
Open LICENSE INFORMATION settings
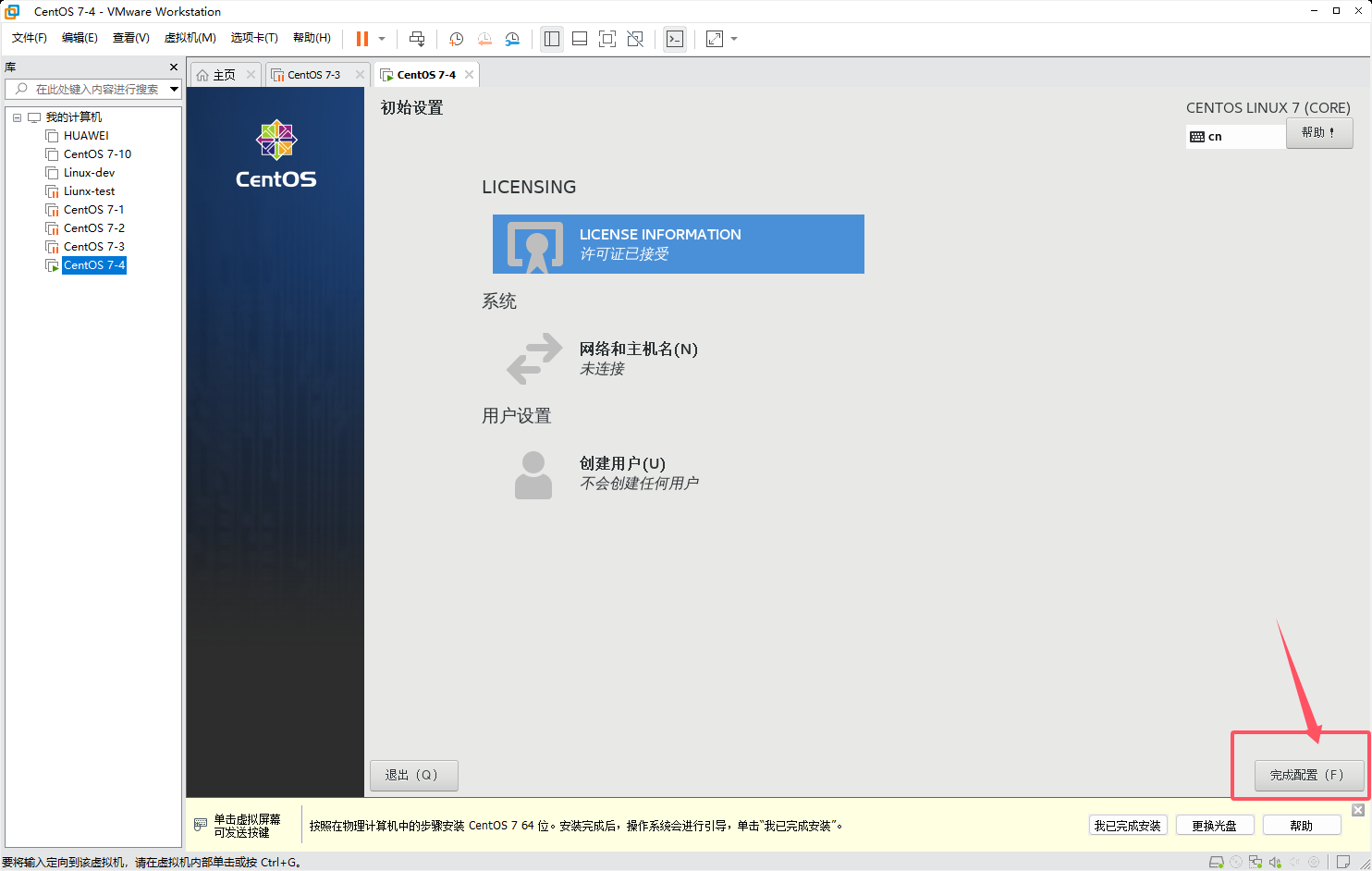click(x=679, y=244)
